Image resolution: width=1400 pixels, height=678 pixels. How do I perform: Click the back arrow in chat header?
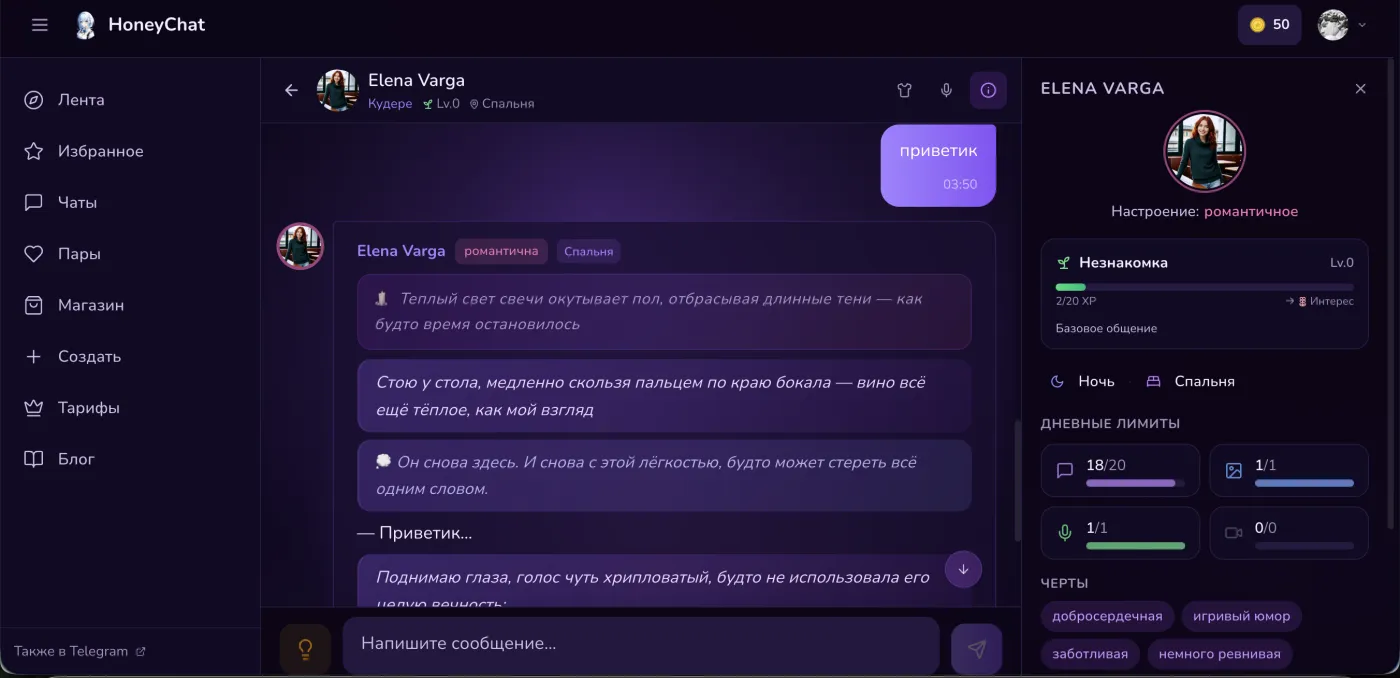coord(291,90)
